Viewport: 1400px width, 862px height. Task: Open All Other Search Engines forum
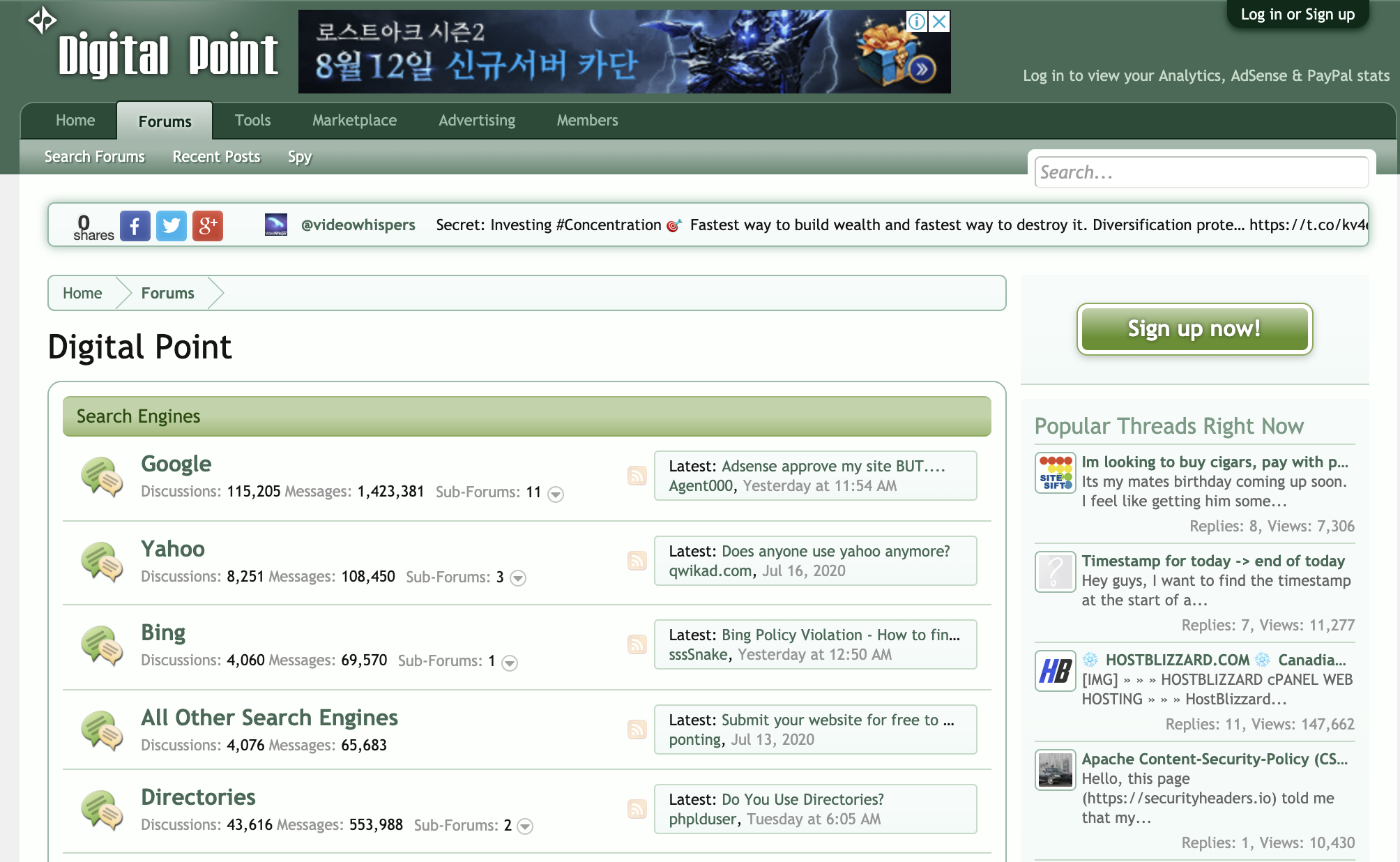(x=269, y=718)
